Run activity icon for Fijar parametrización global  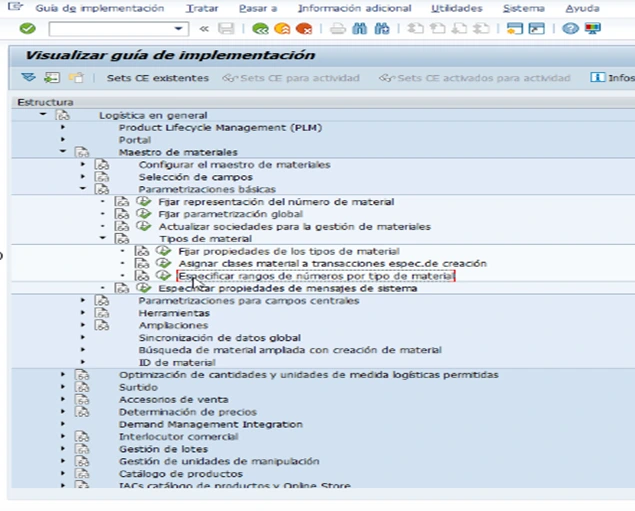coord(143,213)
